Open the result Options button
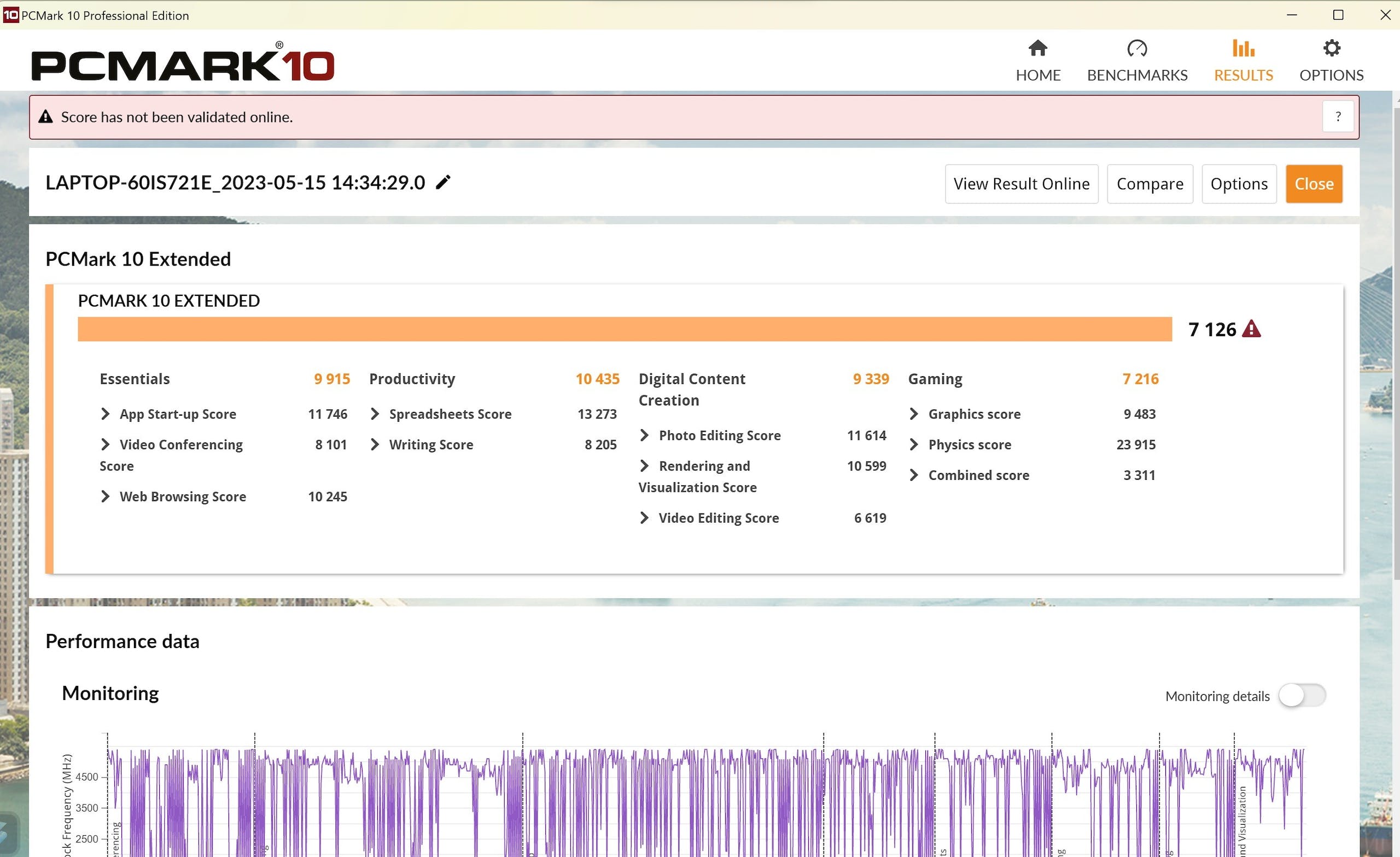The height and width of the screenshot is (857, 1400). pyautogui.click(x=1239, y=184)
